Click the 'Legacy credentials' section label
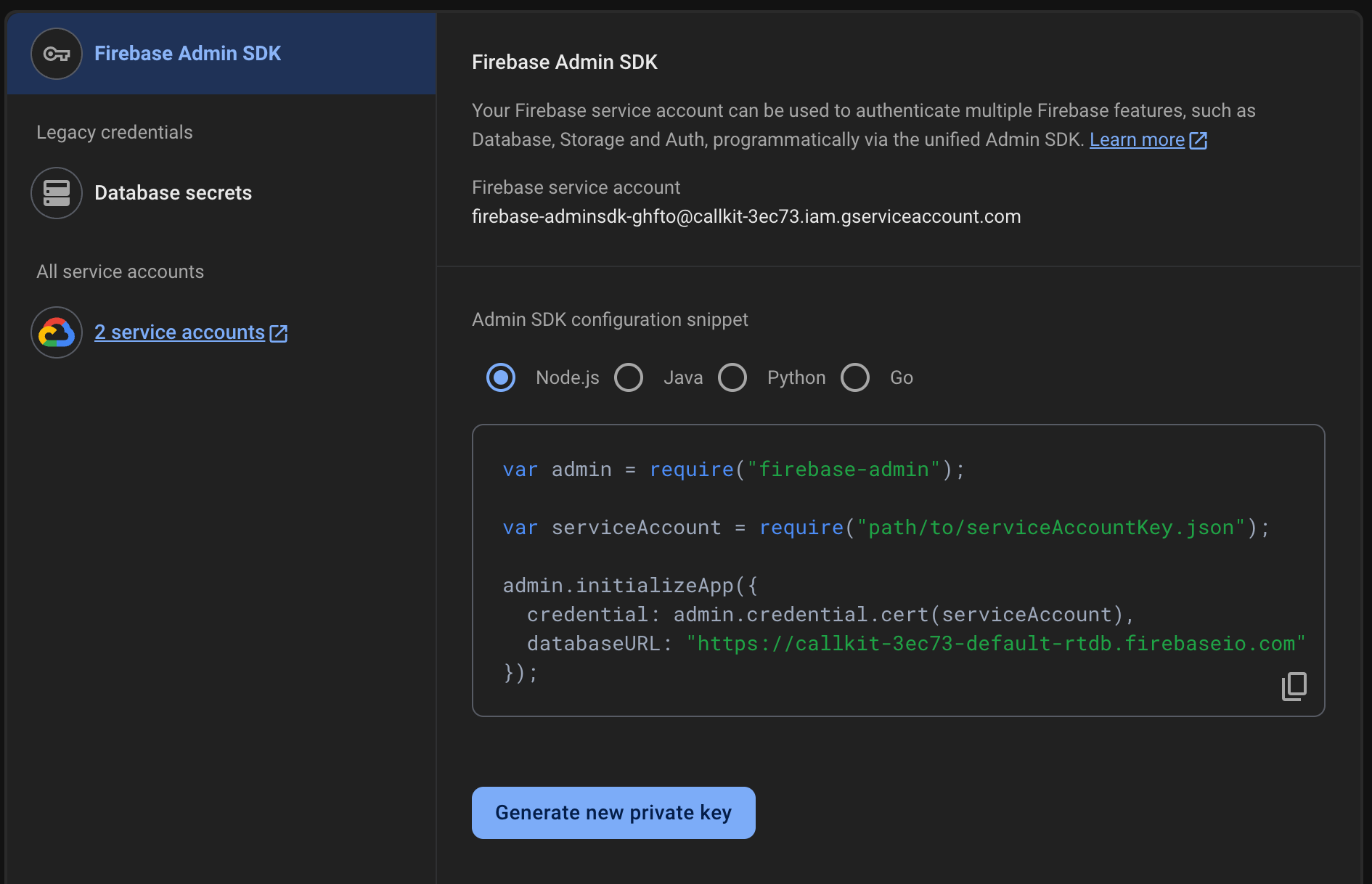Viewport: 1372px width, 884px height. 115,132
